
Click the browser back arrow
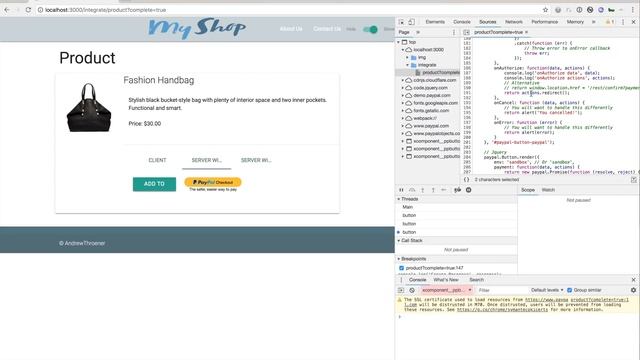pyautogui.click(x=7, y=10)
